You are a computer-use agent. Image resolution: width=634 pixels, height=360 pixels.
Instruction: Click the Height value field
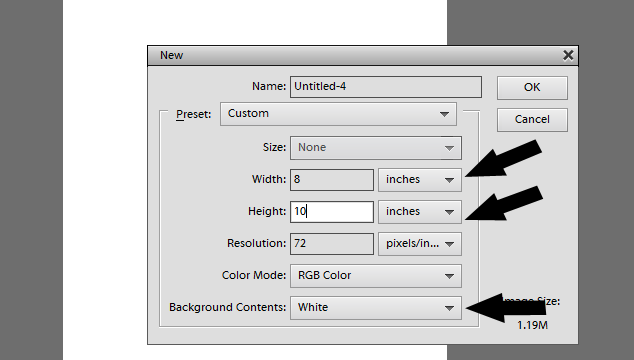[332, 212]
